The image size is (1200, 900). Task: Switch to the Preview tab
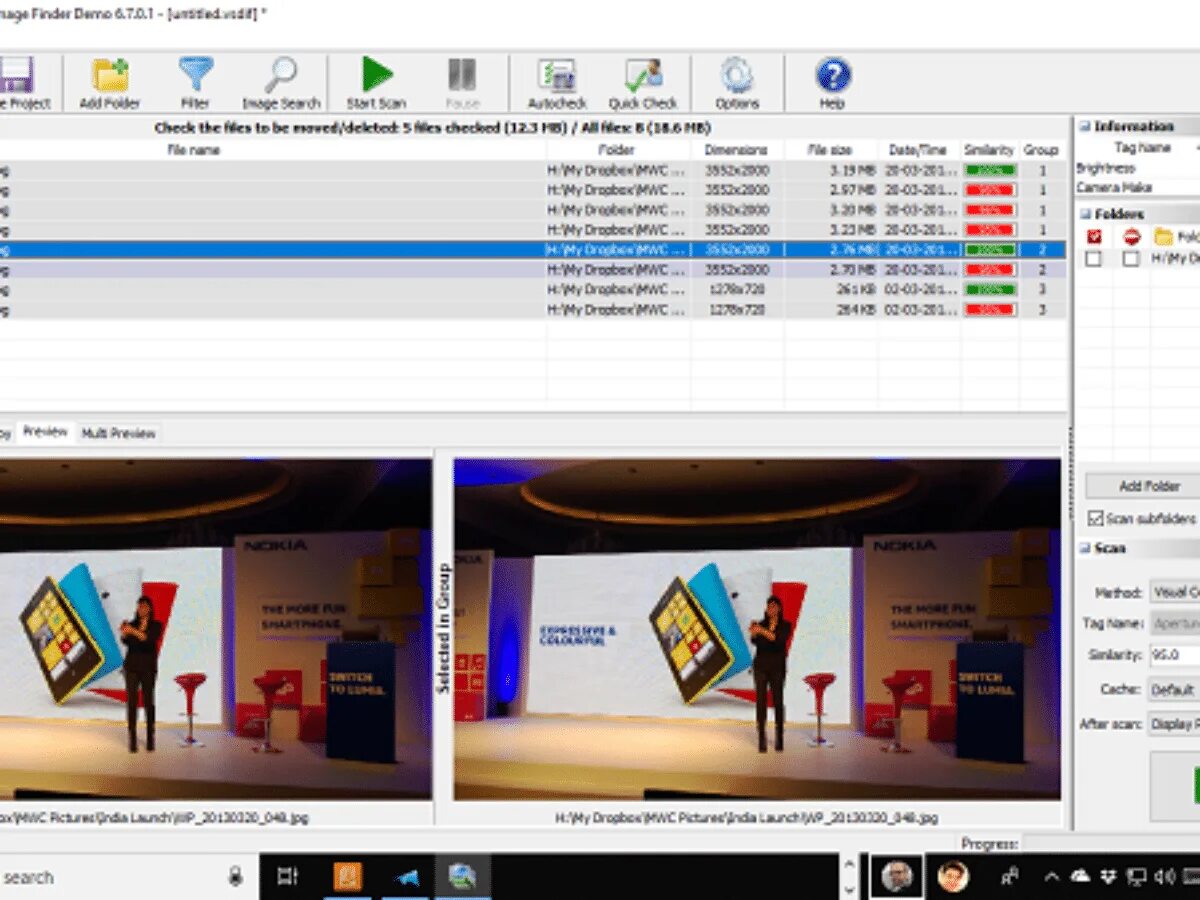click(x=46, y=432)
